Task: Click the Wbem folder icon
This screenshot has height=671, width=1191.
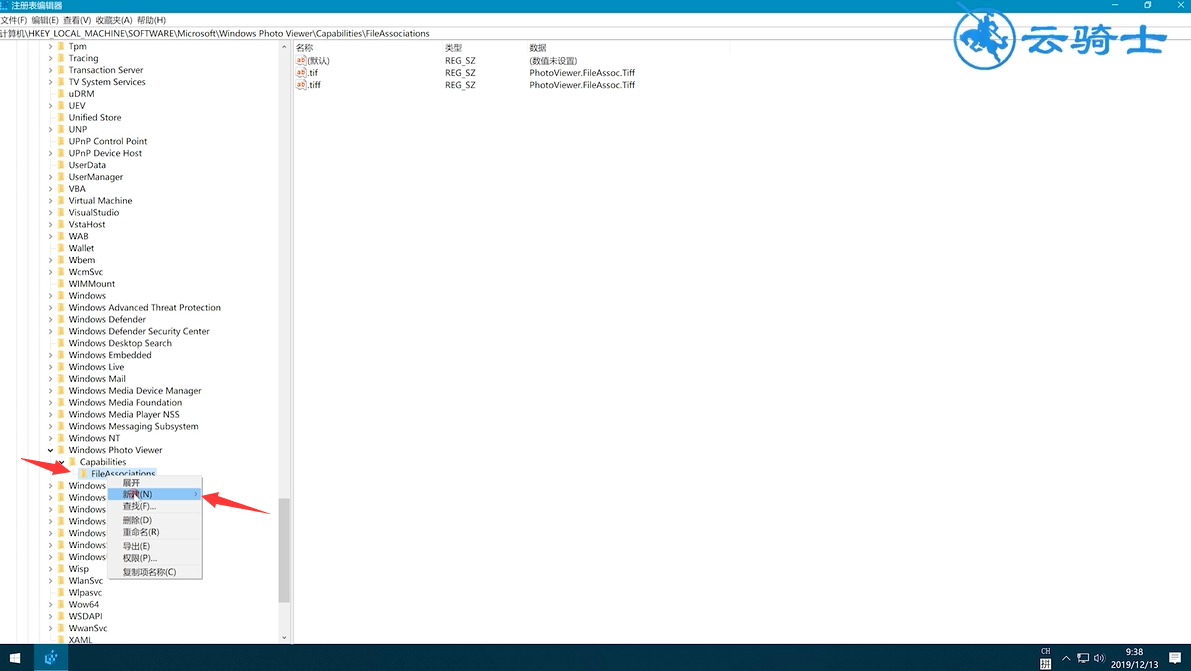Action: point(62,260)
